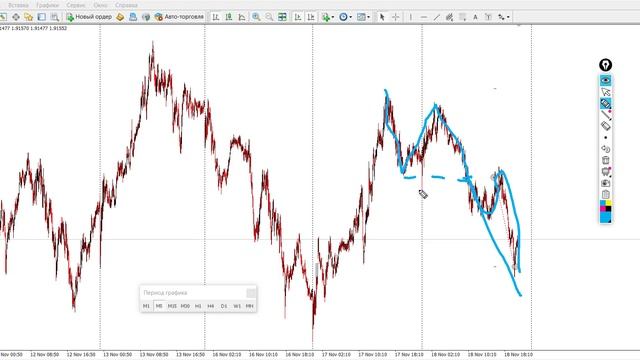Open the Окно menu

point(100,5)
